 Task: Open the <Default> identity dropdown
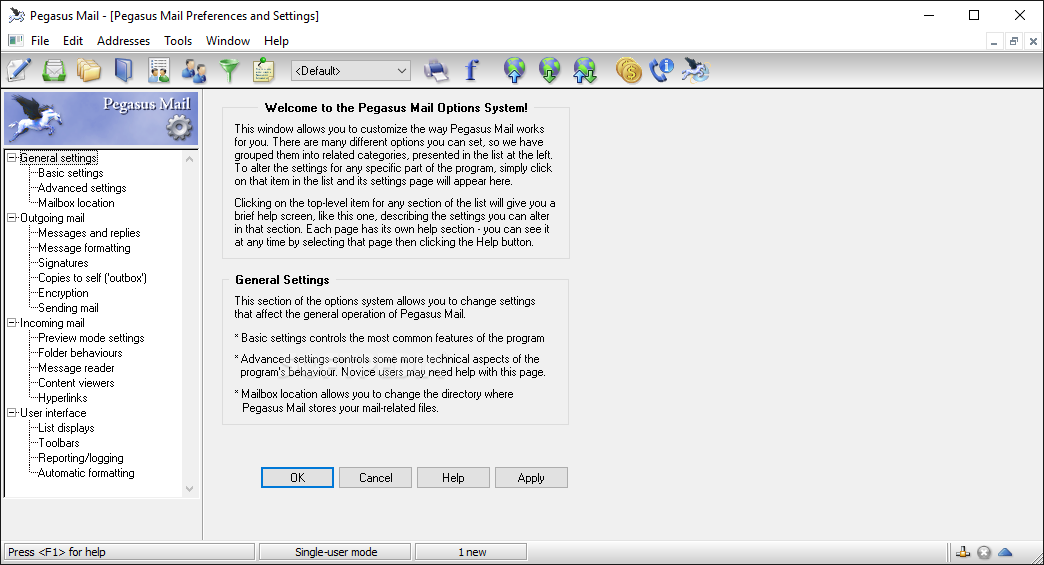pyautogui.click(x=351, y=71)
